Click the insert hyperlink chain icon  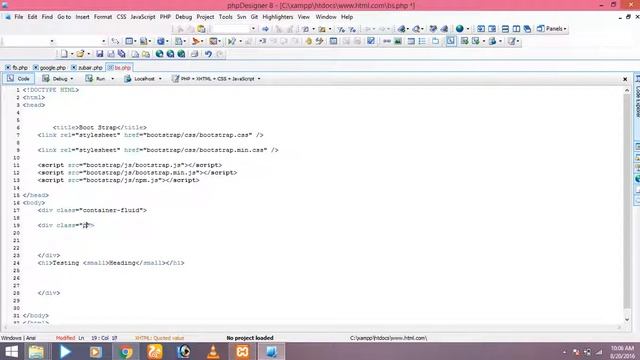click(x=387, y=41)
